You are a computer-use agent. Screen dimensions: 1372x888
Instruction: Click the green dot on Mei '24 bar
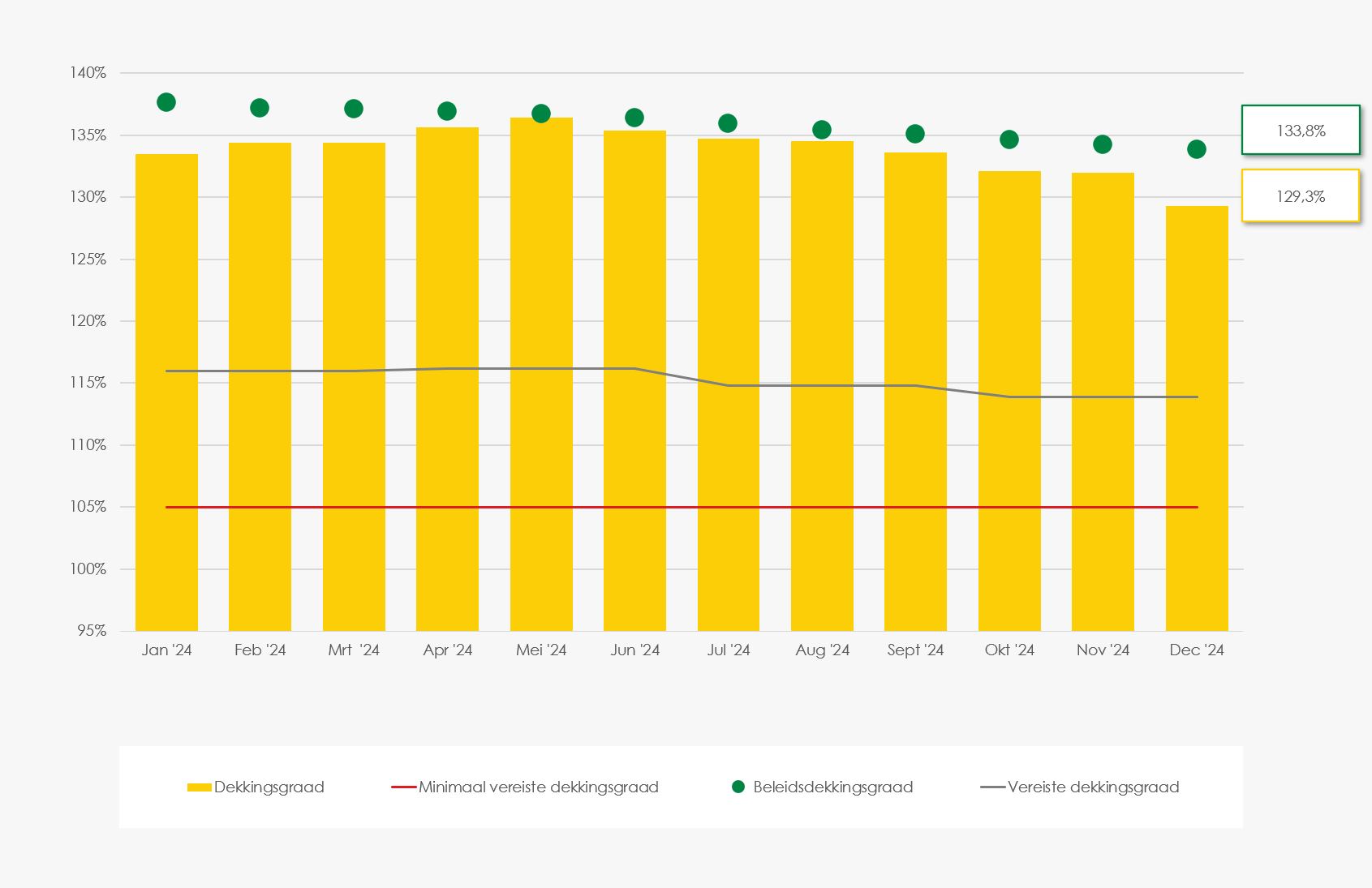coord(541,114)
